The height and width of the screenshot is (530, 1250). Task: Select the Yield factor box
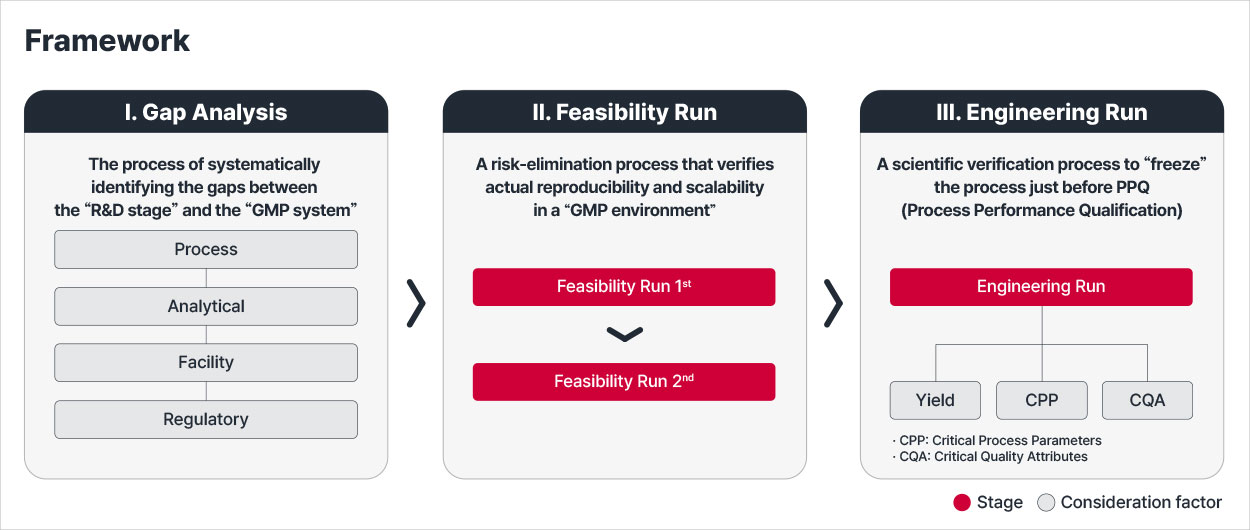click(x=935, y=400)
